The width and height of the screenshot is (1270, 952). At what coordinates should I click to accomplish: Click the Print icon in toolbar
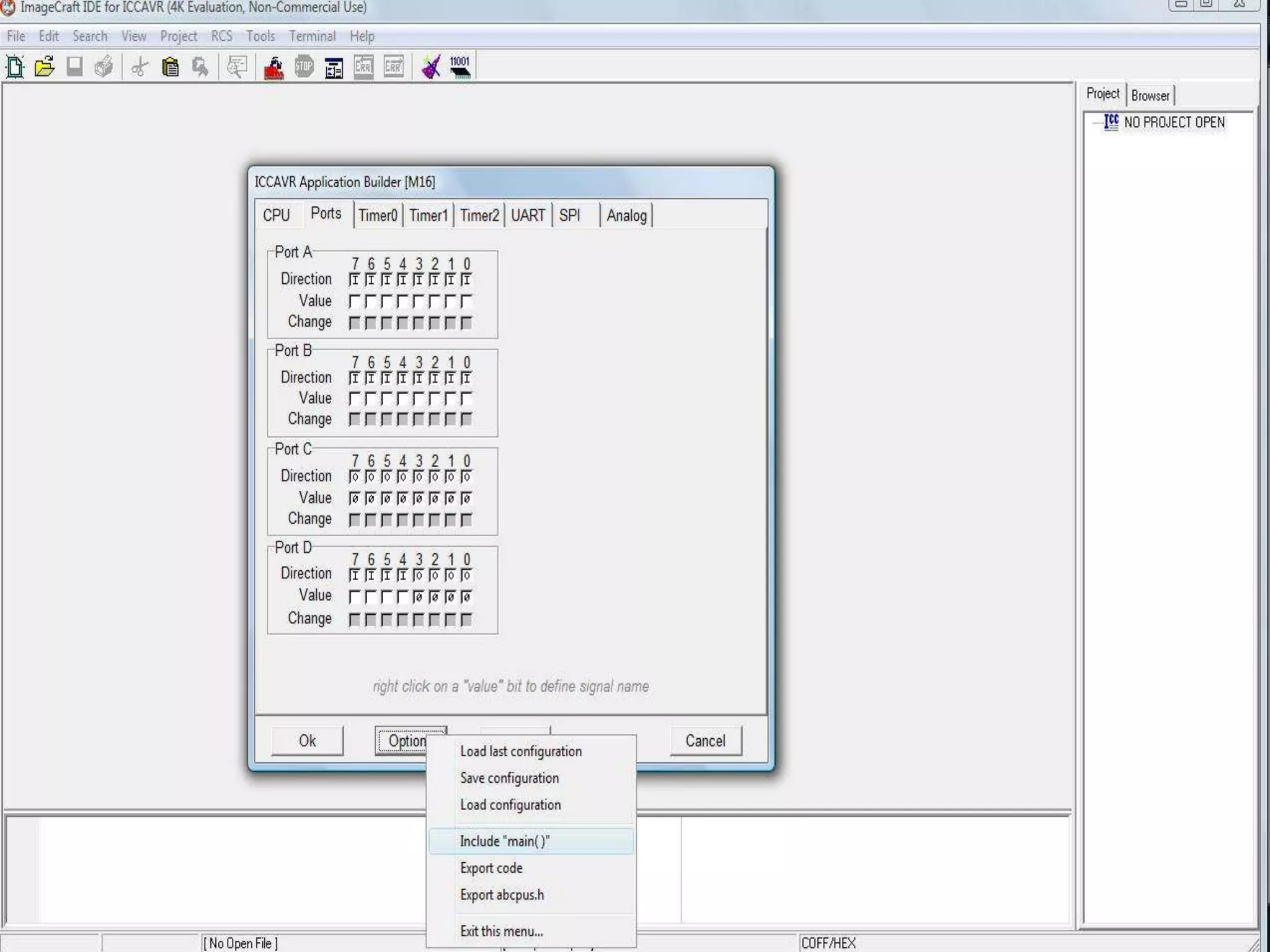[x=104, y=67]
